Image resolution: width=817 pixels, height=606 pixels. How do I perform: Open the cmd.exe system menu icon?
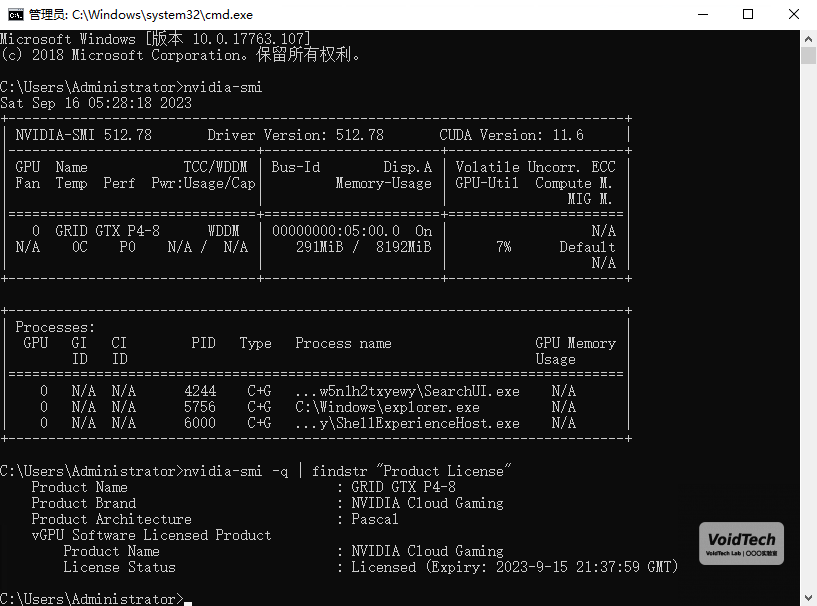pos(16,15)
